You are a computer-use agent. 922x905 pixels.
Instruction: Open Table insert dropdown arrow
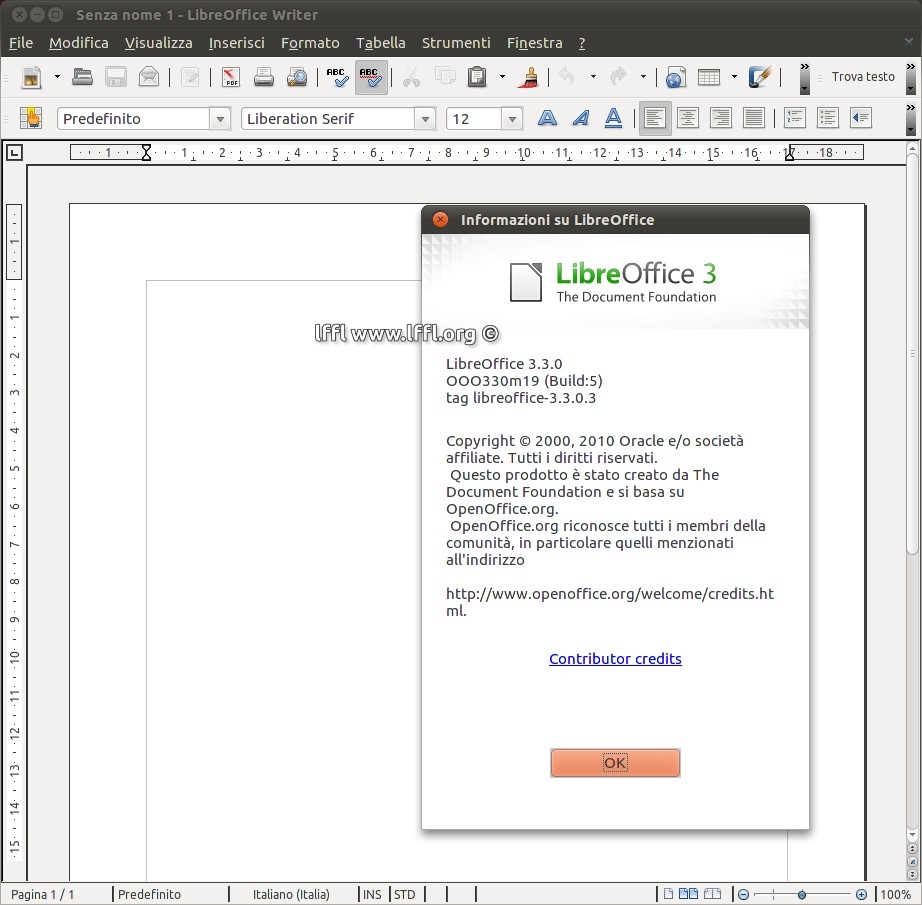click(x=734, y=77)
